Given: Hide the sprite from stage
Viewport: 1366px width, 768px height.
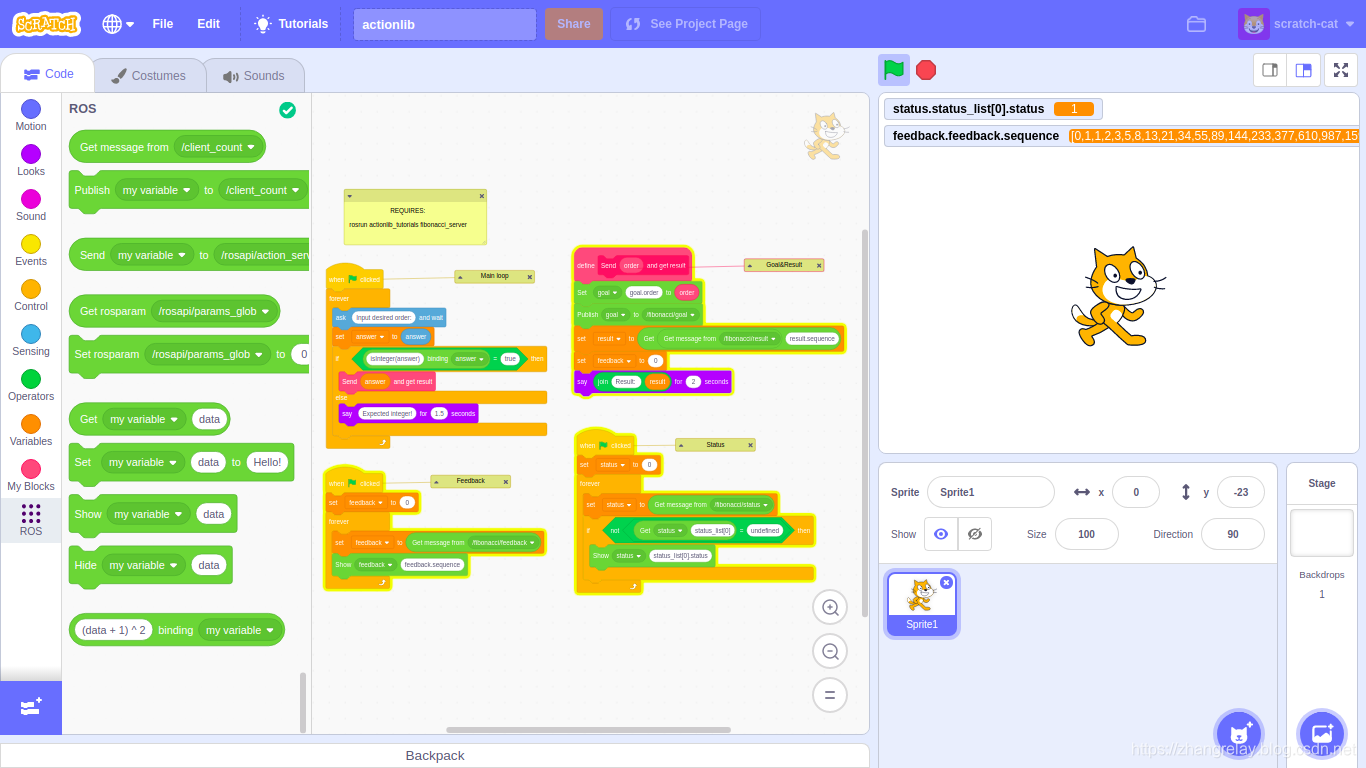Looking at the screenshot, I should [x=975, y=534].
